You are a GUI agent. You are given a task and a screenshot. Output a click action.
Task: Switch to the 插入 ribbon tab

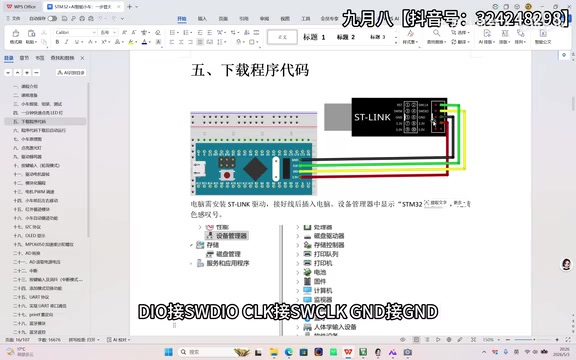pos(202,18)
